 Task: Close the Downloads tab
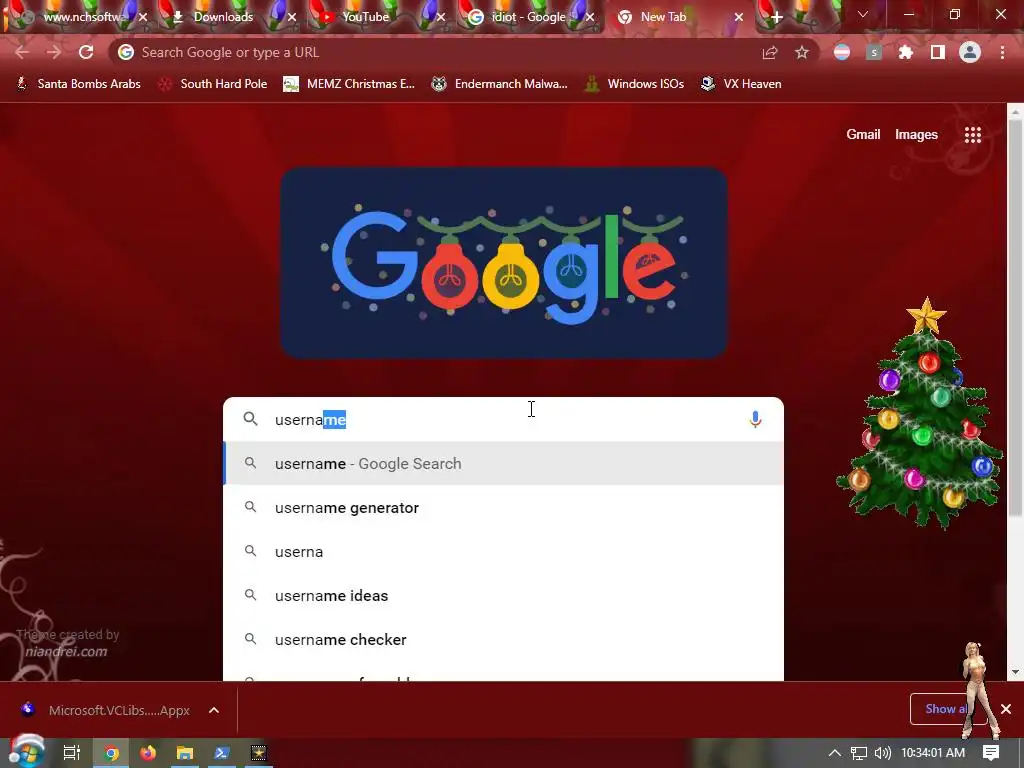click(292, 18)
